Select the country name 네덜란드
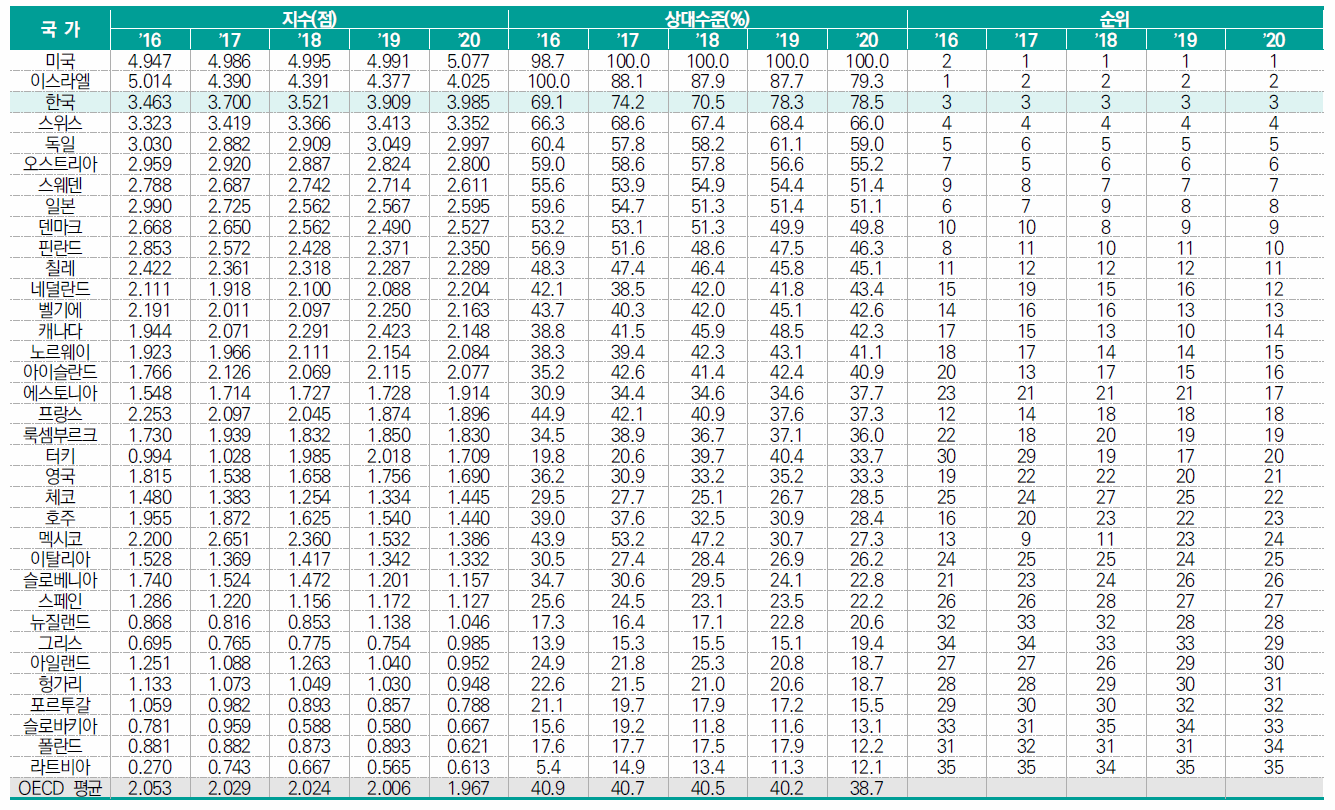1335x810 pixels. (60, 289)
